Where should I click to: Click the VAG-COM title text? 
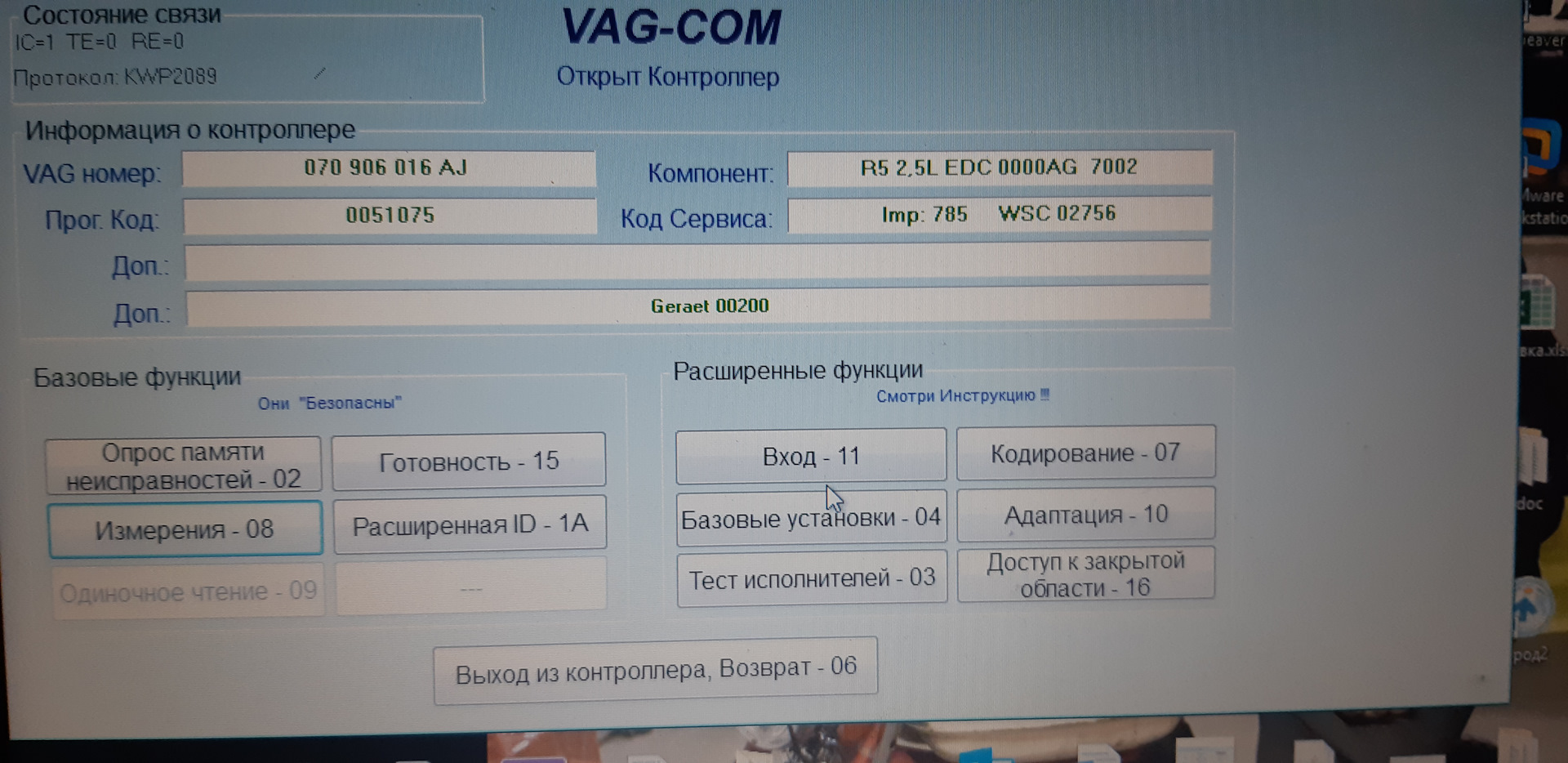[671, 27]
